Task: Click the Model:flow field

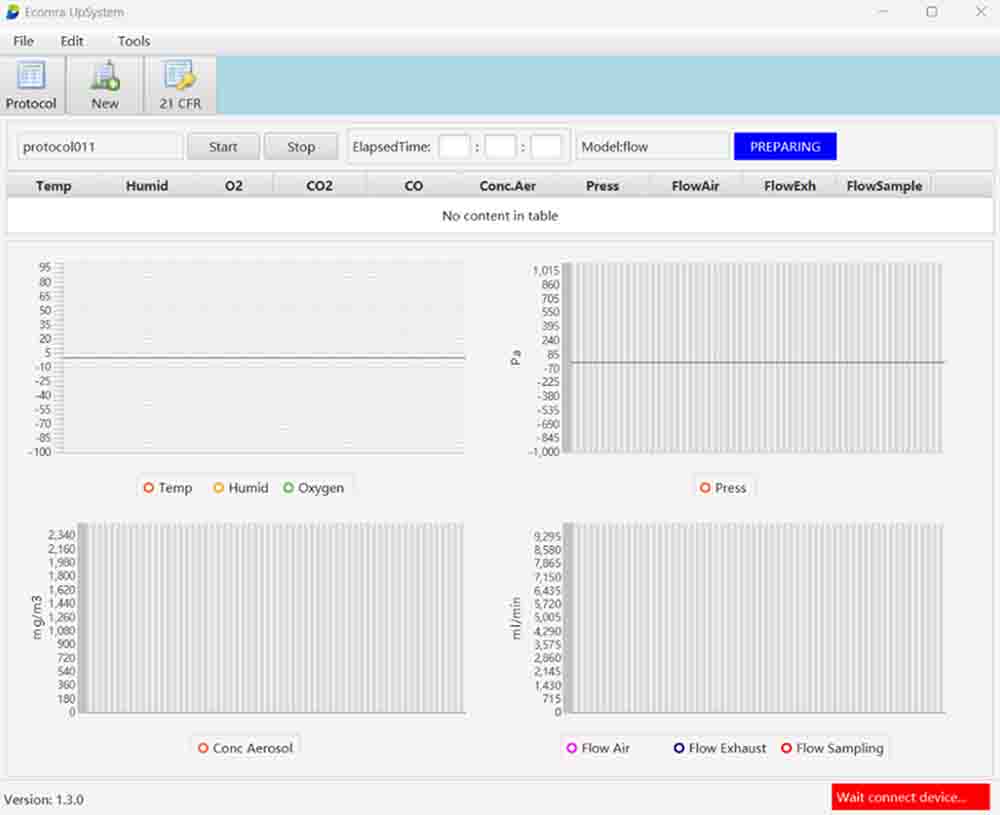Action: [652, 147]
